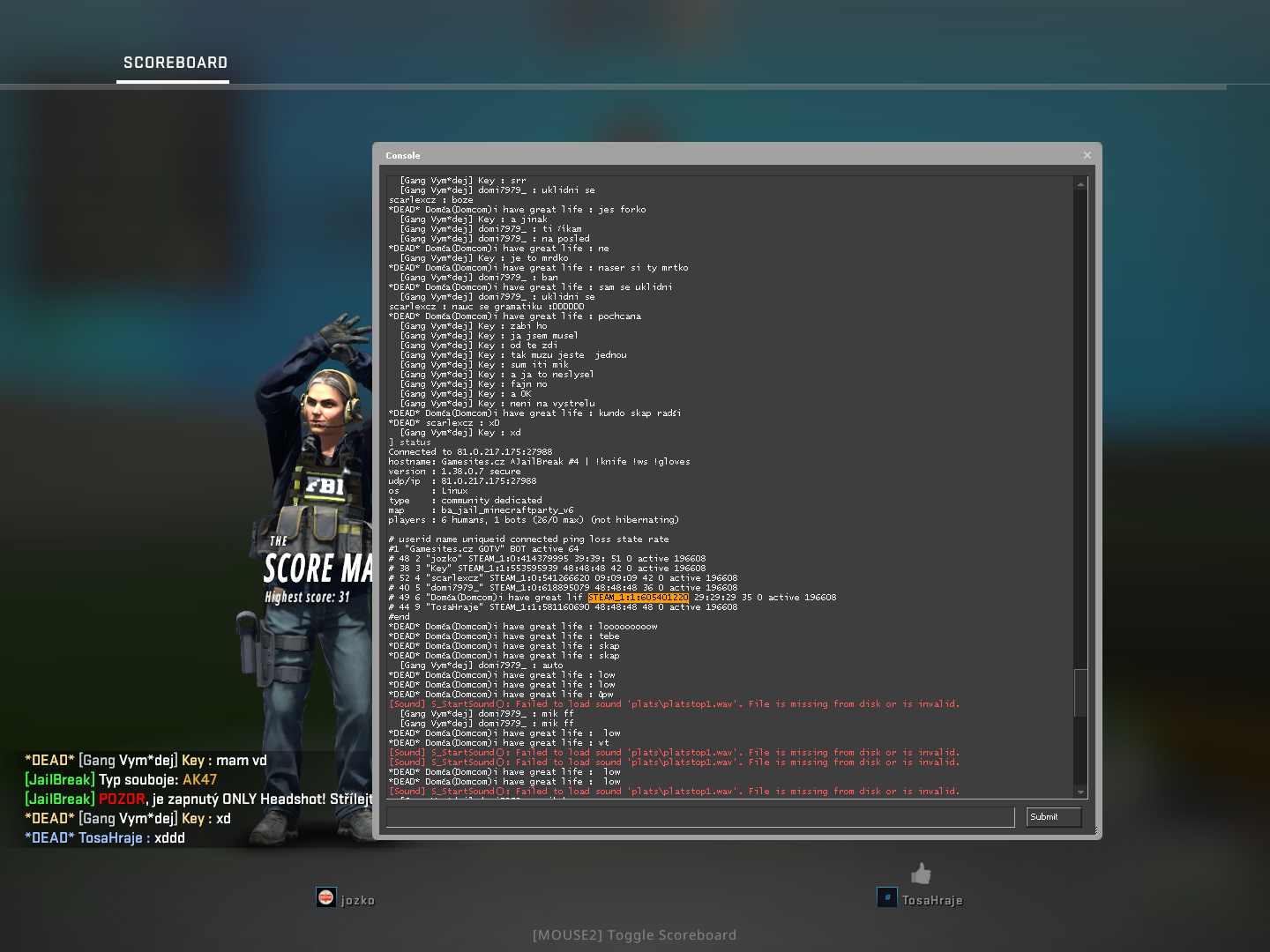
Task: Click the Toggle Scoreboard hint text
Action: pyautogui.click(x=634, y=935)
